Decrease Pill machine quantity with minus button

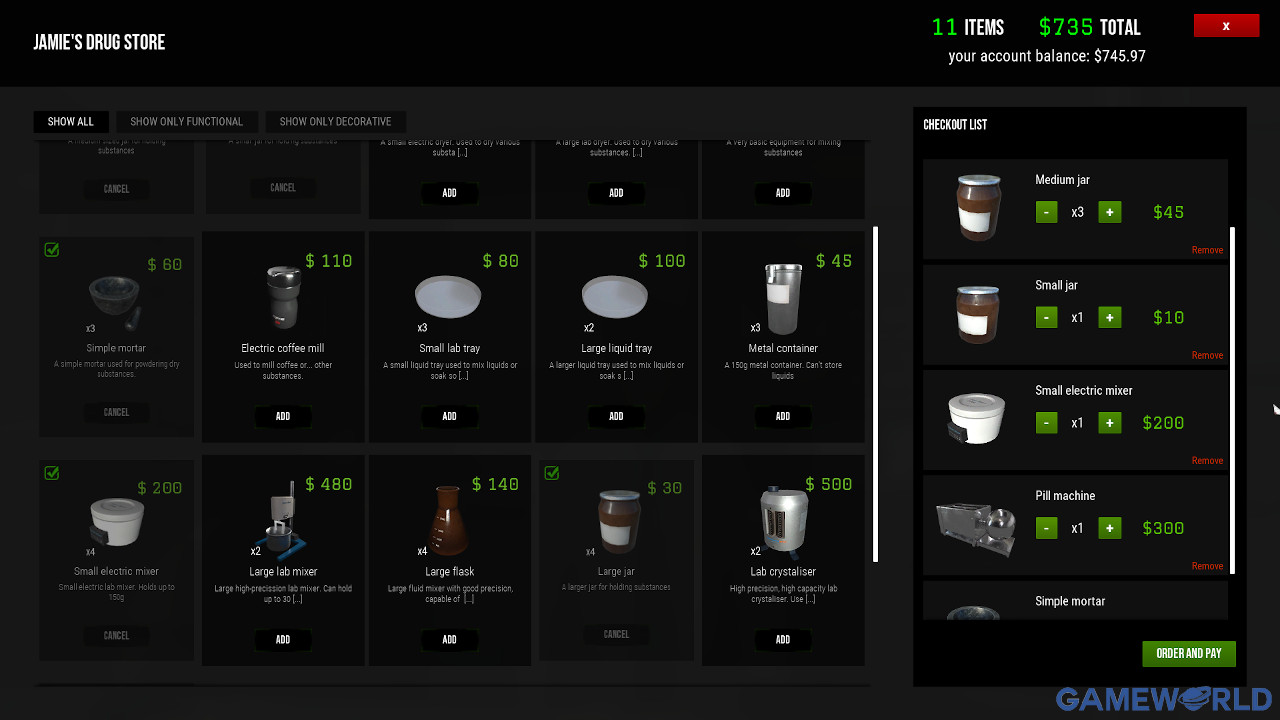(1046, 528)
